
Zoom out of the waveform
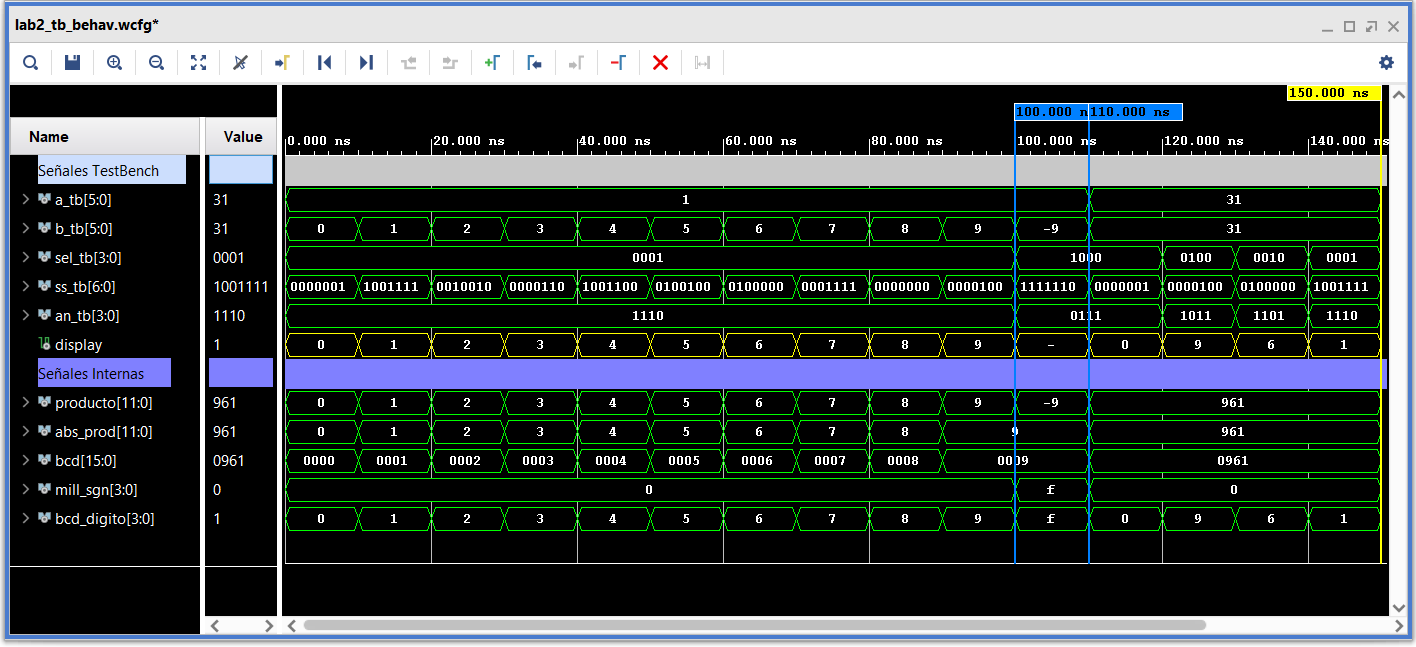[157, 63]
